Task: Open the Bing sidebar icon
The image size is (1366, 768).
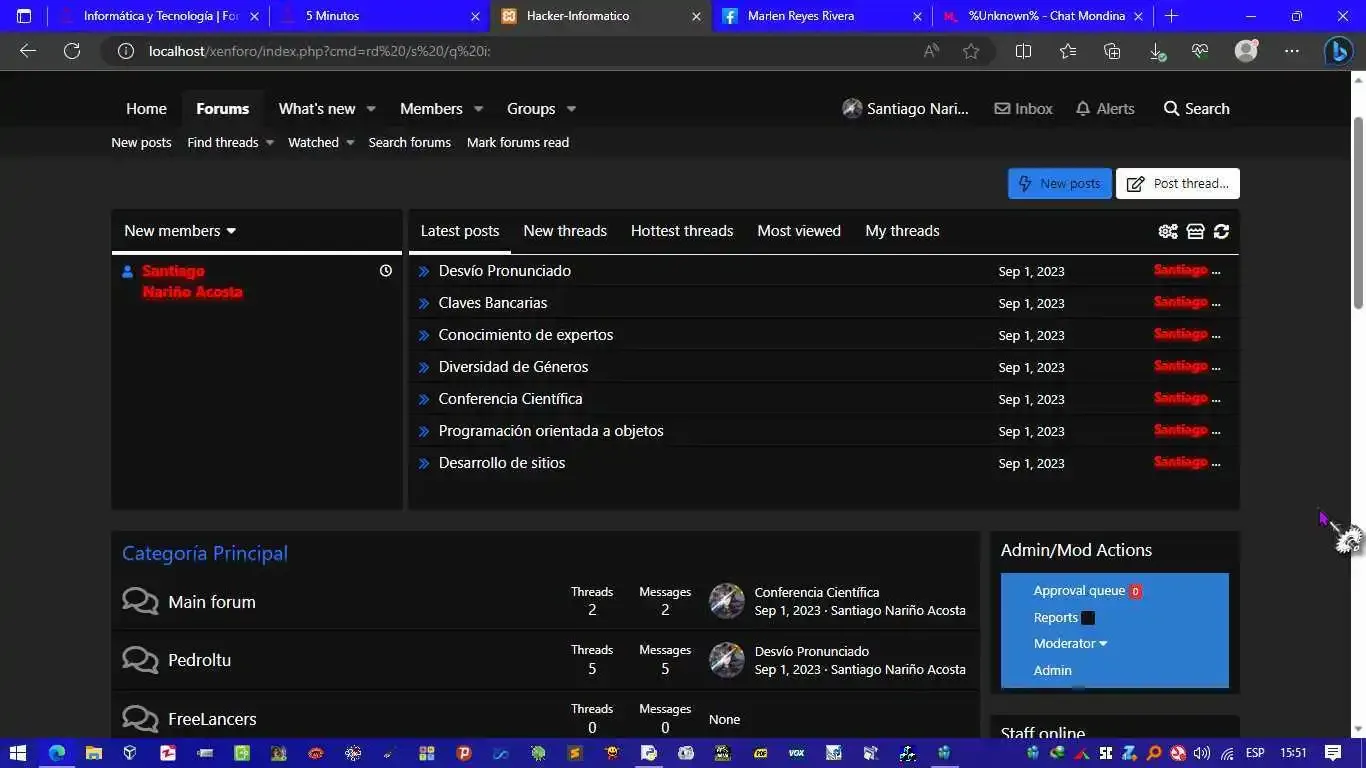Action: 1338,51
